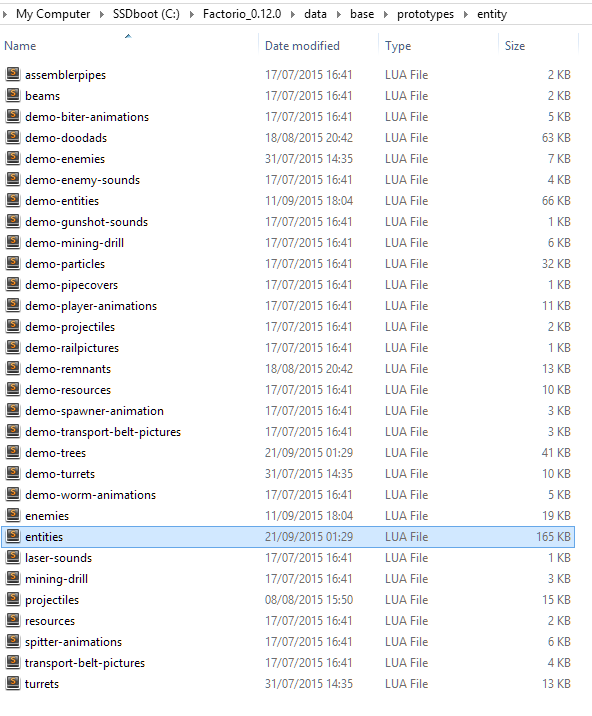592x716 pixels.
Task: Click the 165 KB size of entities
Action: [553, 537]
